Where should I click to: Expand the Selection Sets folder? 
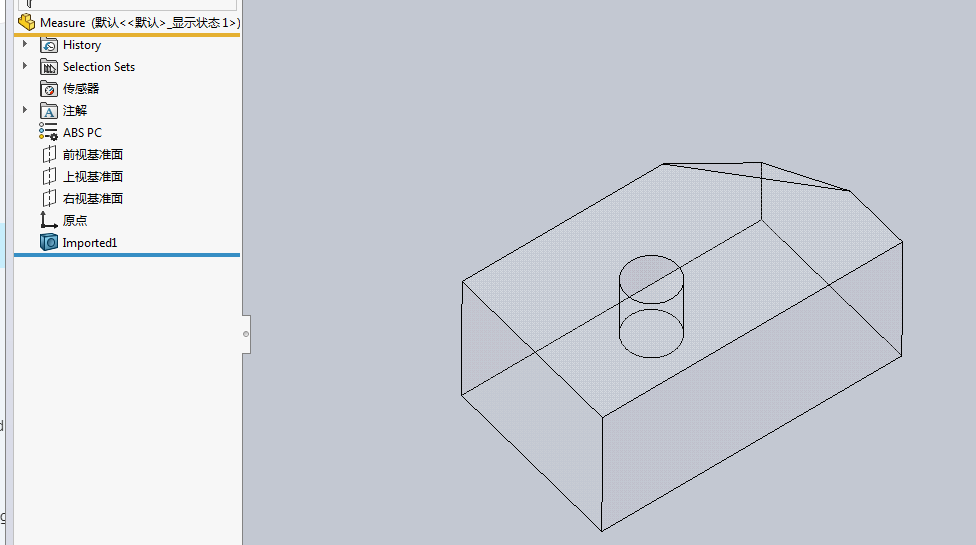tap(25, 65)
